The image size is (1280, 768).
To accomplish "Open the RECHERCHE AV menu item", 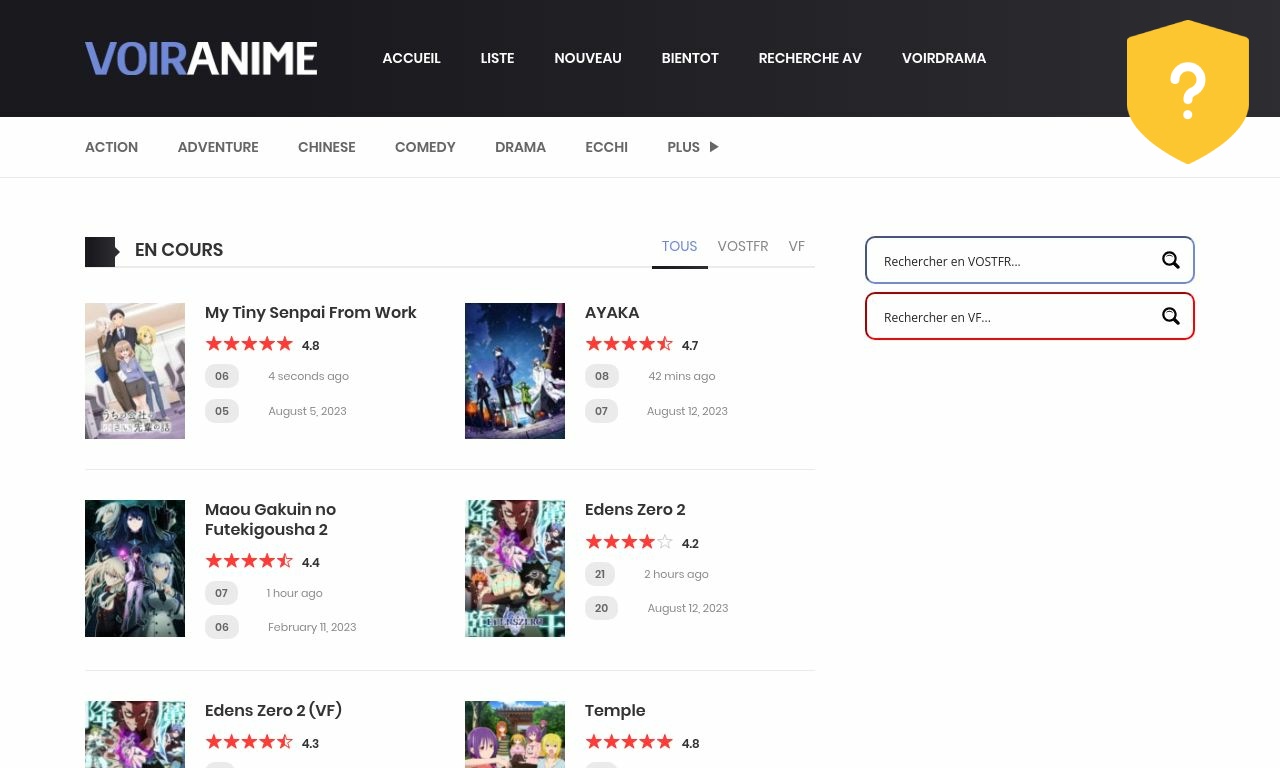I will [810, 58].
